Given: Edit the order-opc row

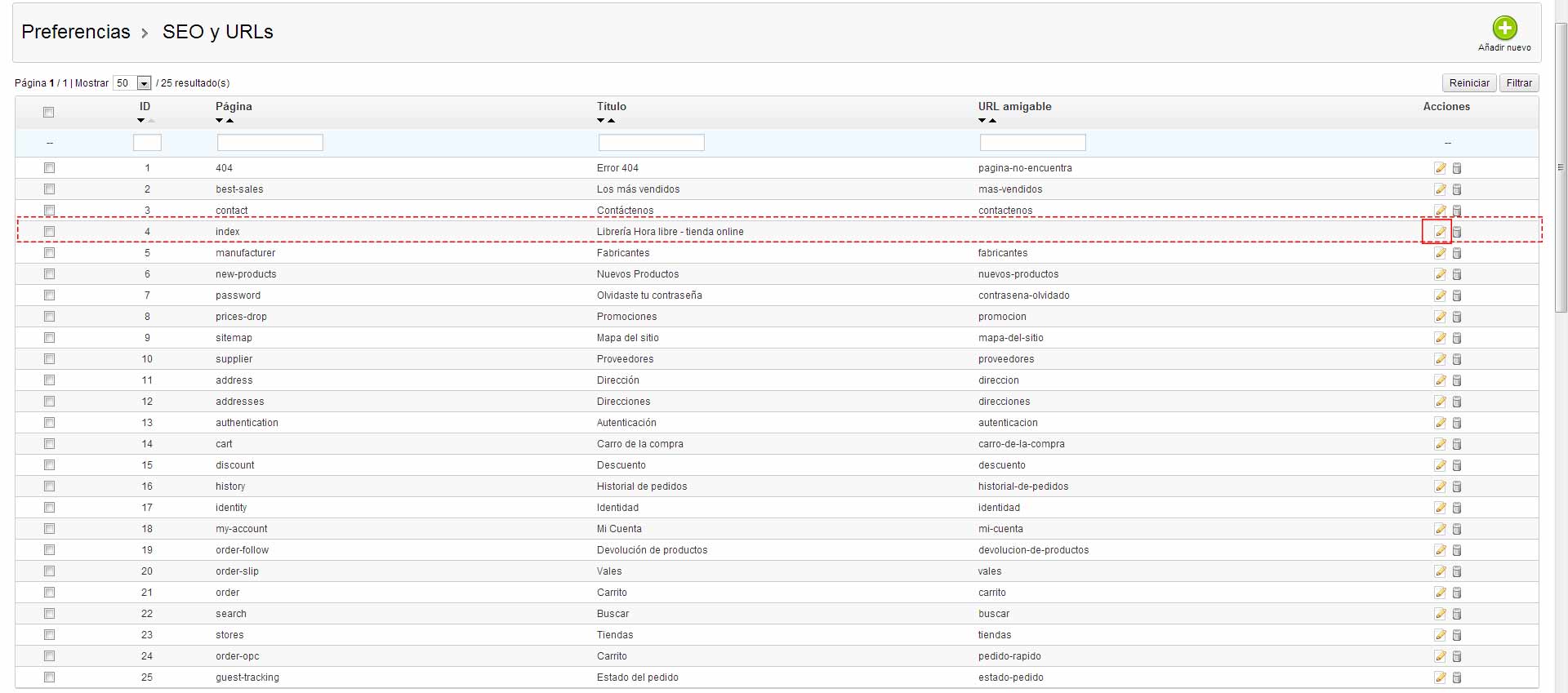Looking at the screenshot, I should 1440,656.
